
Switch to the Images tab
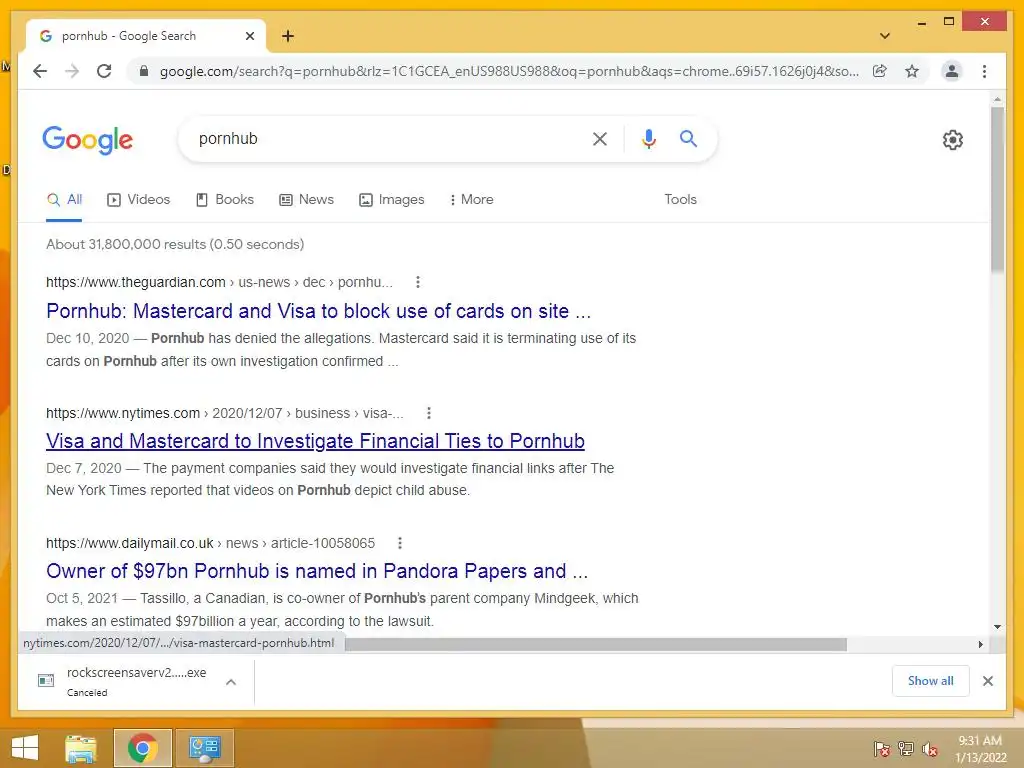coord(392,200)
